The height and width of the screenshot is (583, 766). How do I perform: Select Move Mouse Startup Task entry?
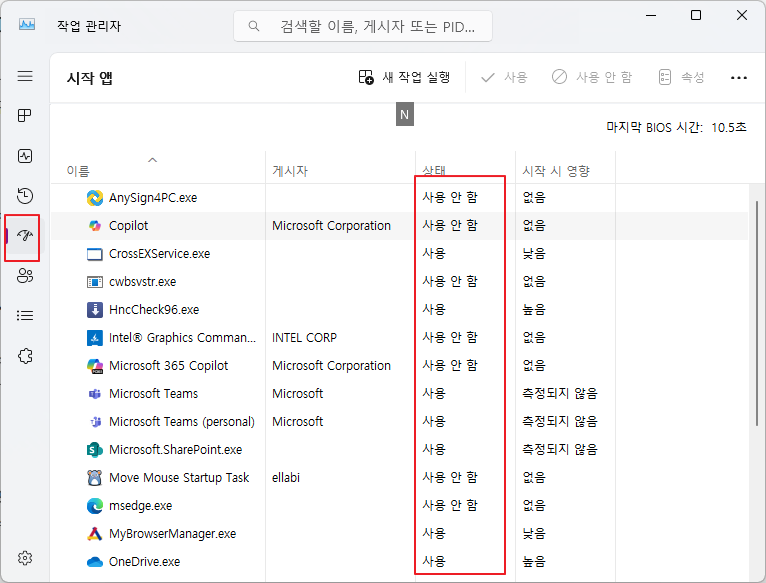179,477
